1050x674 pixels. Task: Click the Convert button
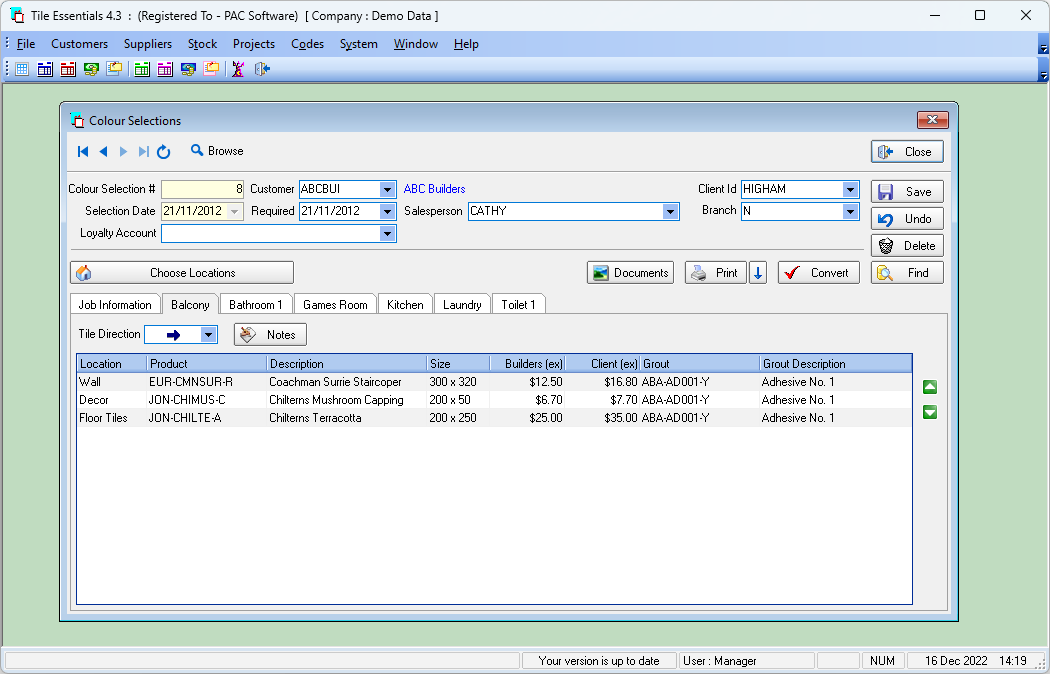818,273
